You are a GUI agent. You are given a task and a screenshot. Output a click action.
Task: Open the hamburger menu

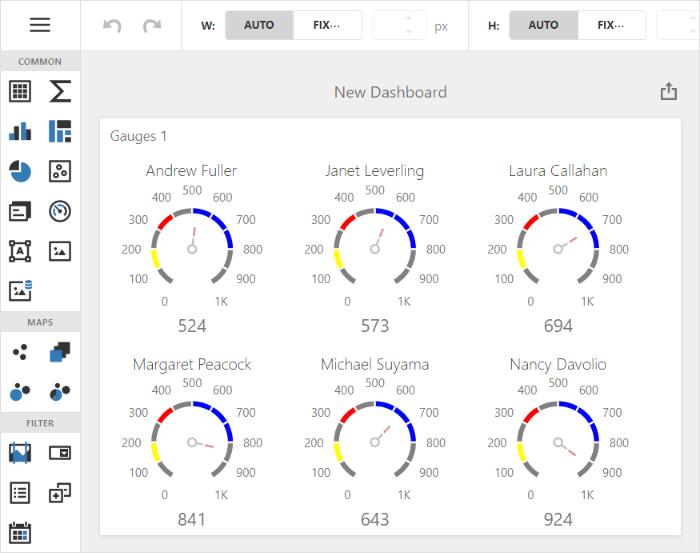pos(40,25)
